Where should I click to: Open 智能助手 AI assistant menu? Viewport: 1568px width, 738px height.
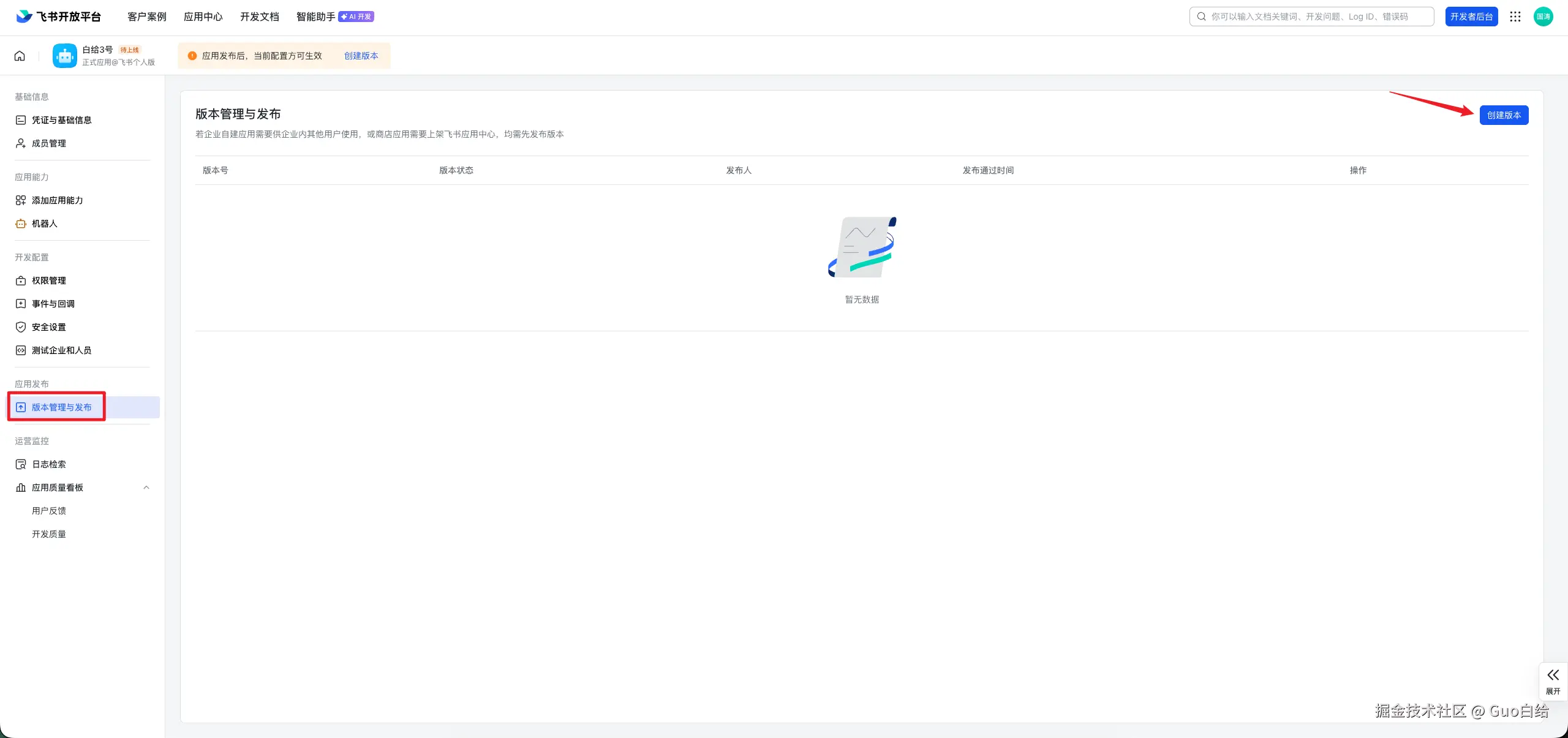pos(316,17)
